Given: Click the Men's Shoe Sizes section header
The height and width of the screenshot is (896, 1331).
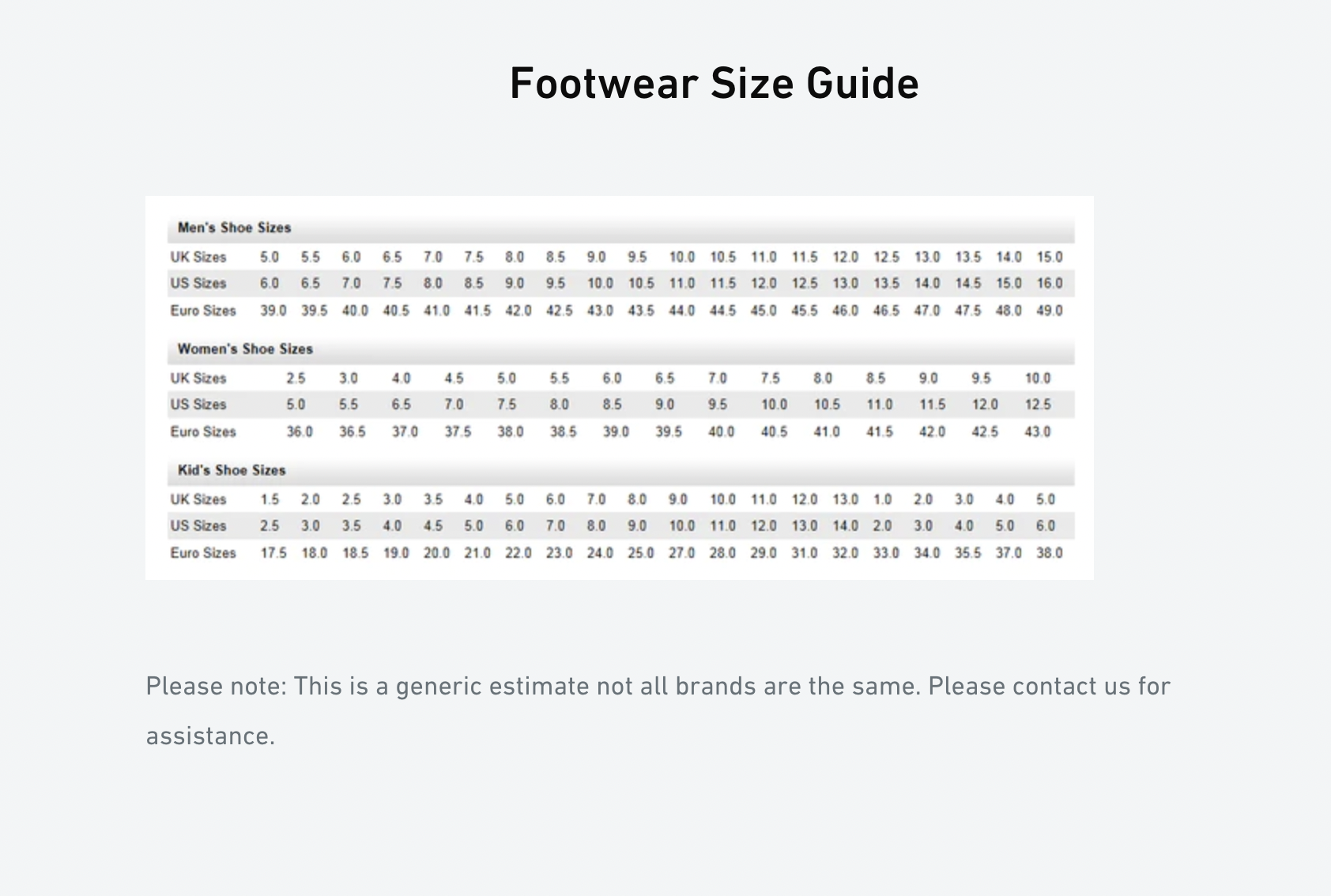Looking at the screenshot, I should pos(234,228).
